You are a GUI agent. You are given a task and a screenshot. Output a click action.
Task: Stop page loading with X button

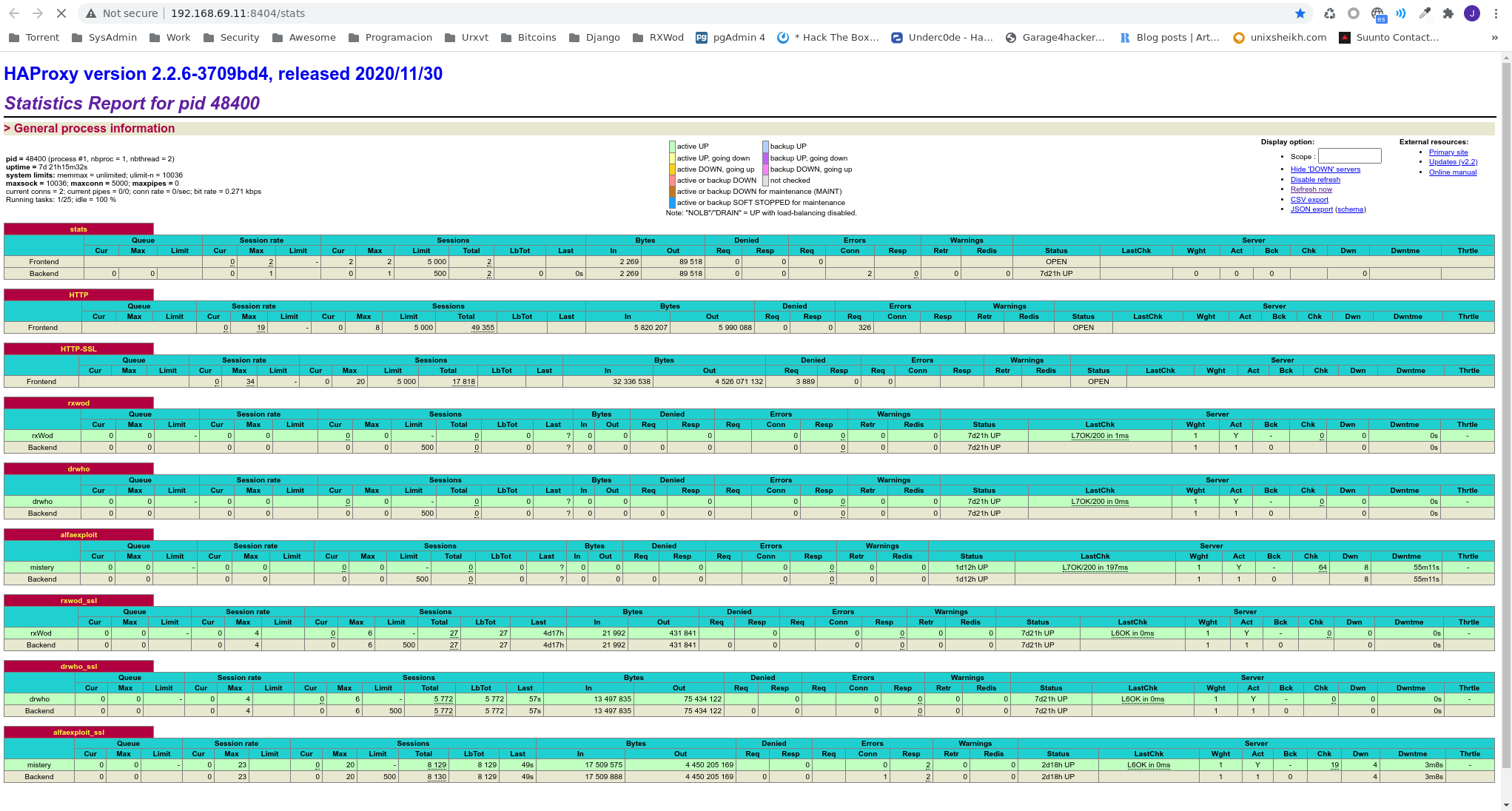coord(61,13)
